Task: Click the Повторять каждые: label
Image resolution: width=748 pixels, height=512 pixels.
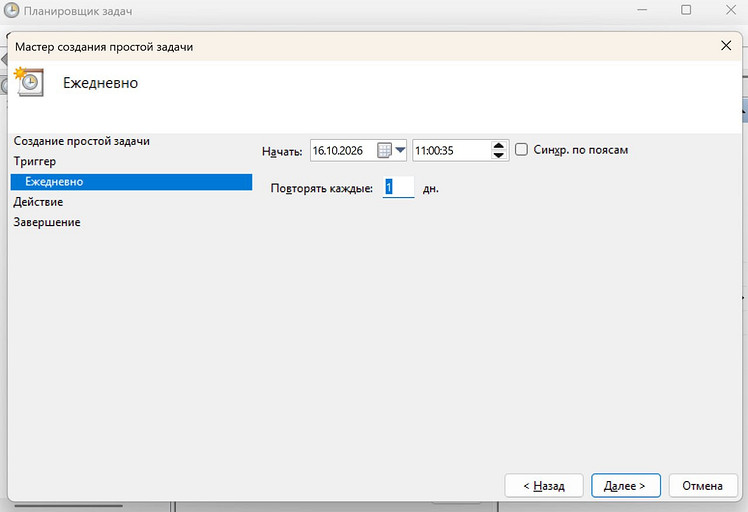Action: coord(322,188)
